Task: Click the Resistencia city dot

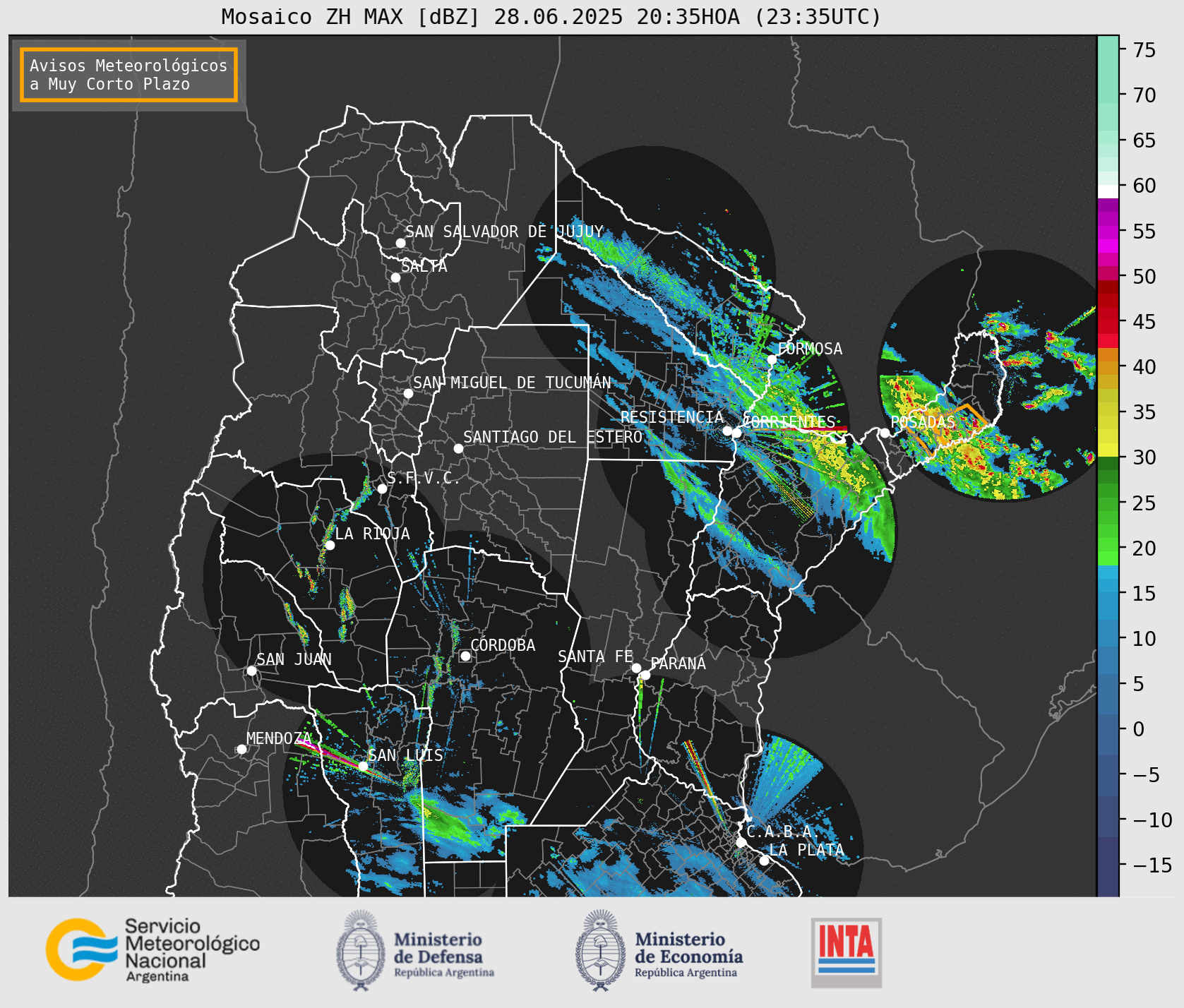Action: tap(727, 431)
